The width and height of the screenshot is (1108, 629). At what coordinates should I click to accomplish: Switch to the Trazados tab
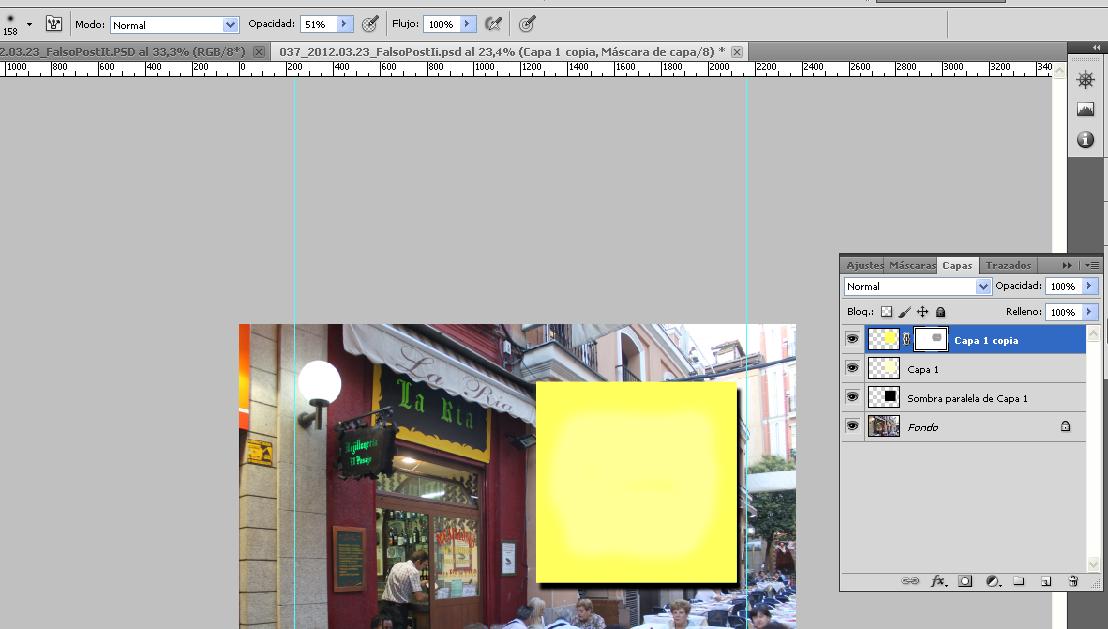[x=1007, y=265]
